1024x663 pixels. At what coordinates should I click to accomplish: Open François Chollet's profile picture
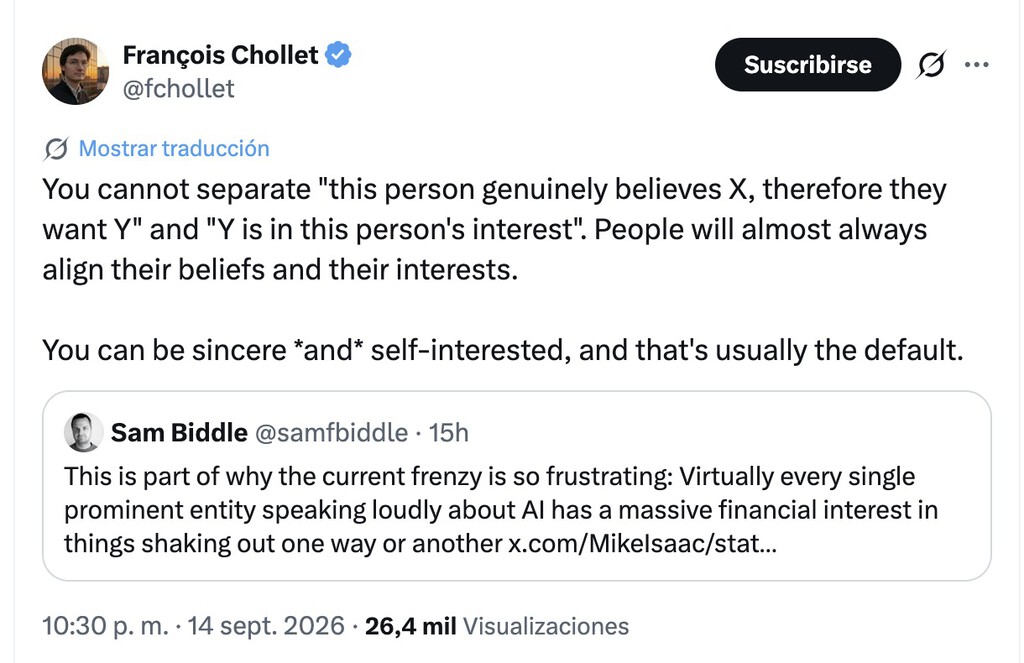click(x=75, y=71)
